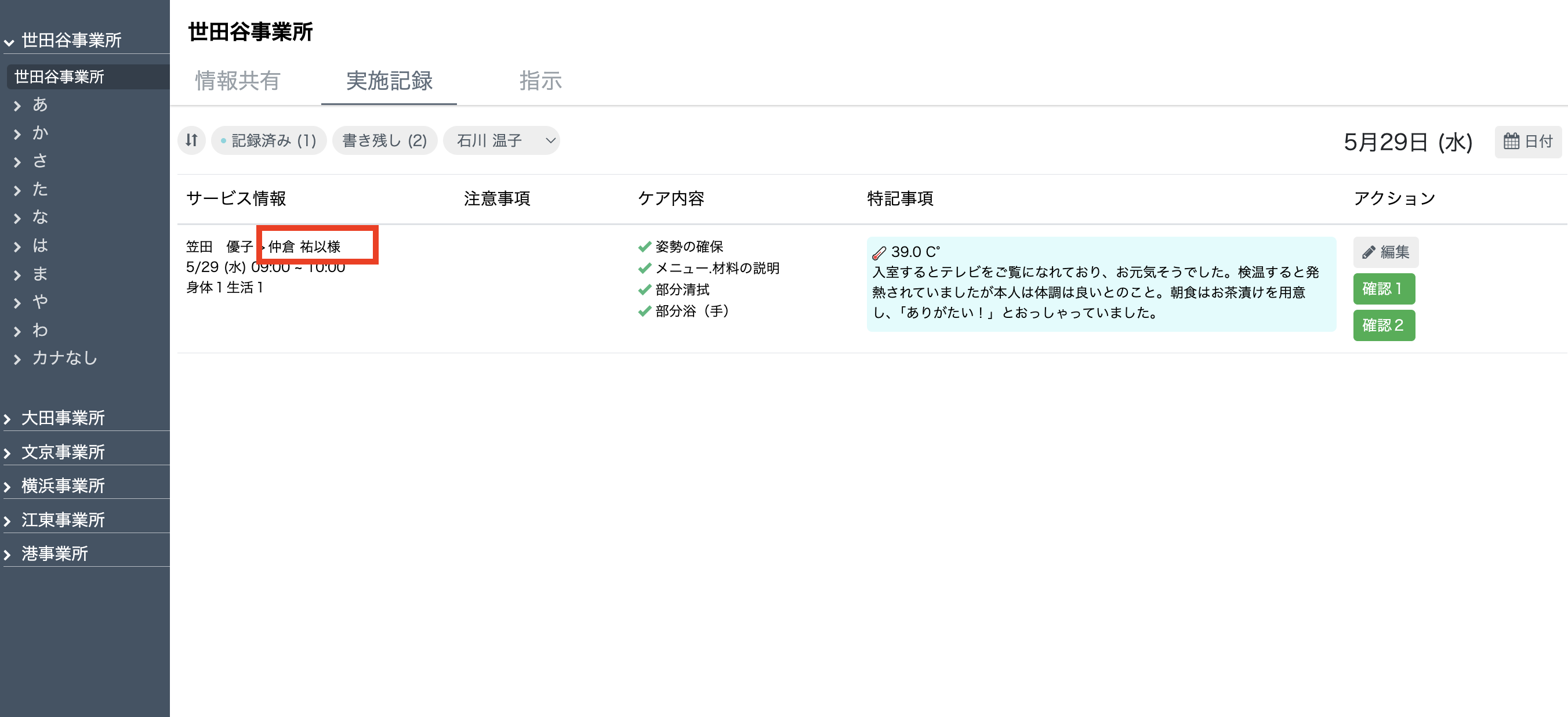Screen dimensions: 1568x717
Task: Click the checkmark beside 部分清拭
Action: click(644, 290)
